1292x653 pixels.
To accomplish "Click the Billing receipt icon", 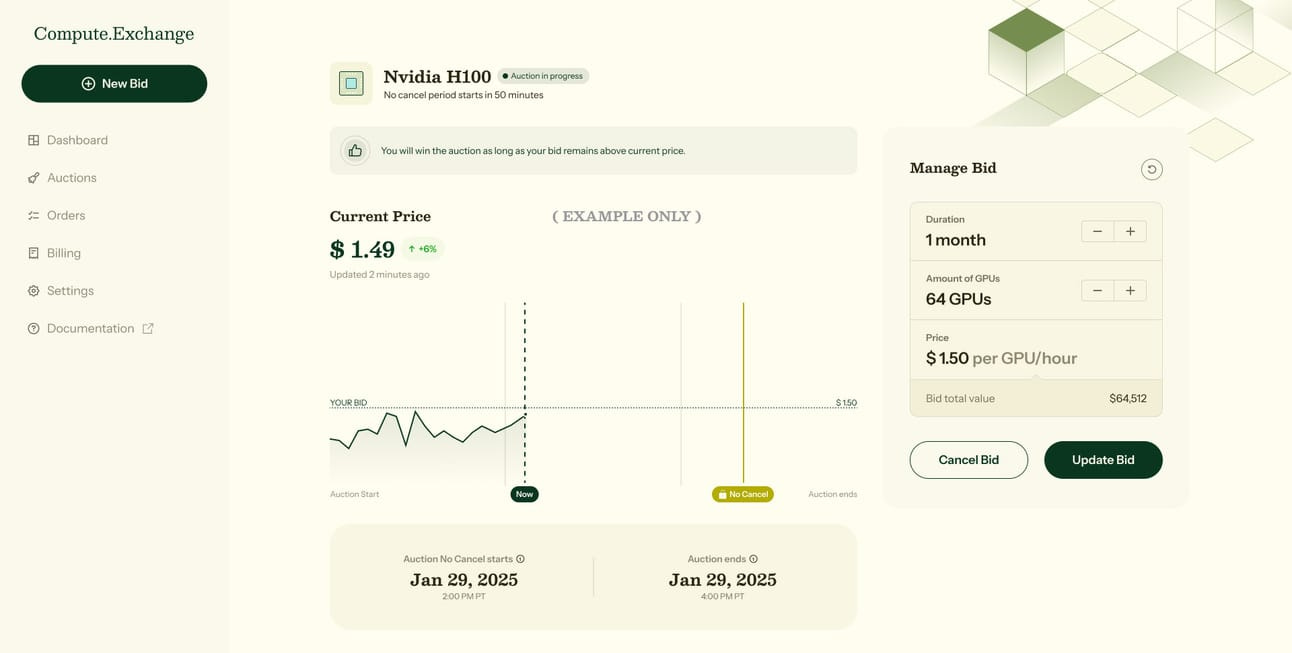I will tap(34, 253).
